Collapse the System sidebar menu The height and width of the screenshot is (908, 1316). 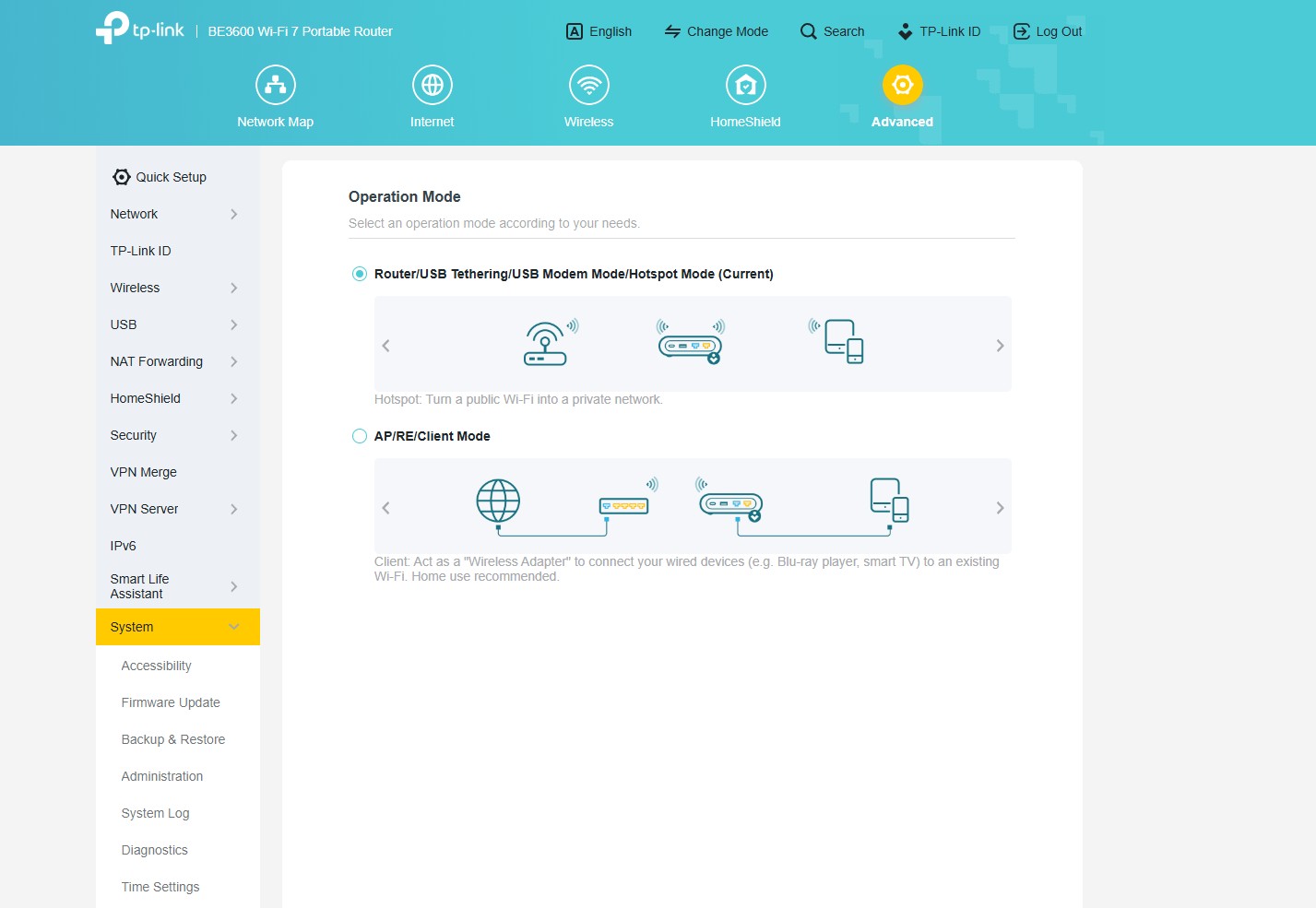coord(178,627)
